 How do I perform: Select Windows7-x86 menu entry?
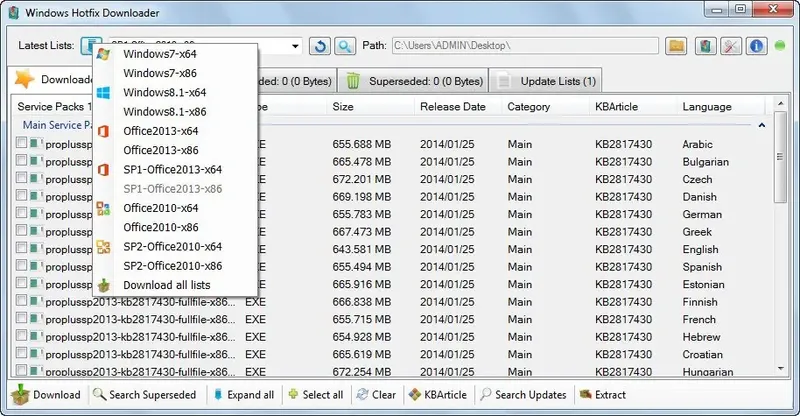[160, 73]
